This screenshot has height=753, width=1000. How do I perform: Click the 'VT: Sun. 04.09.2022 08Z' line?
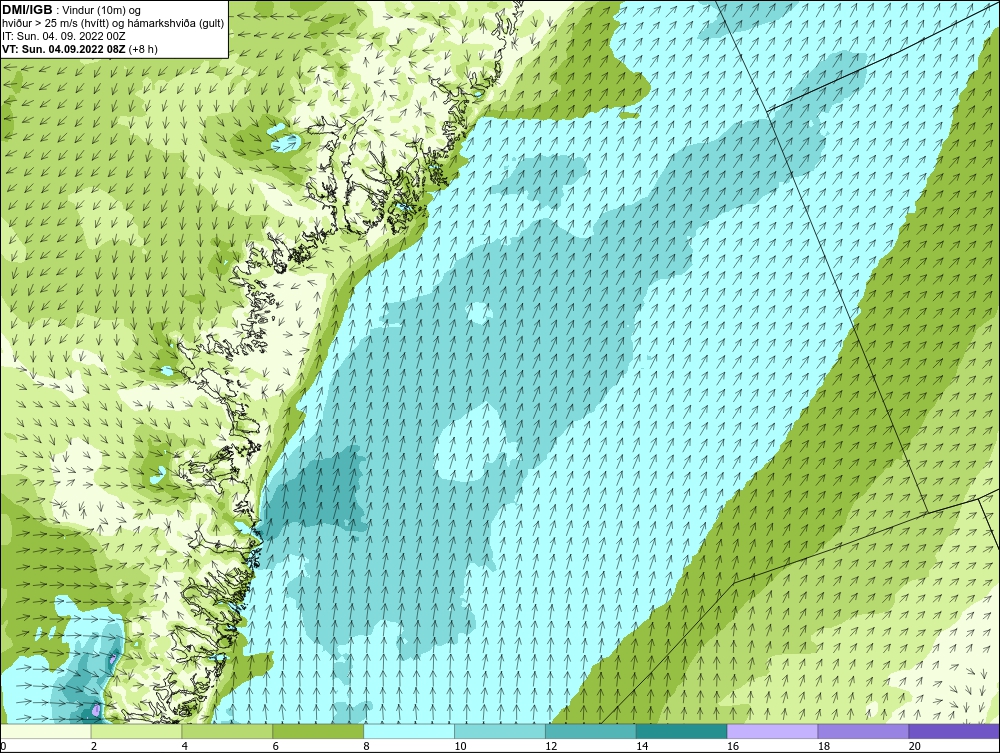pyautogui.click(x=64, y=48)
